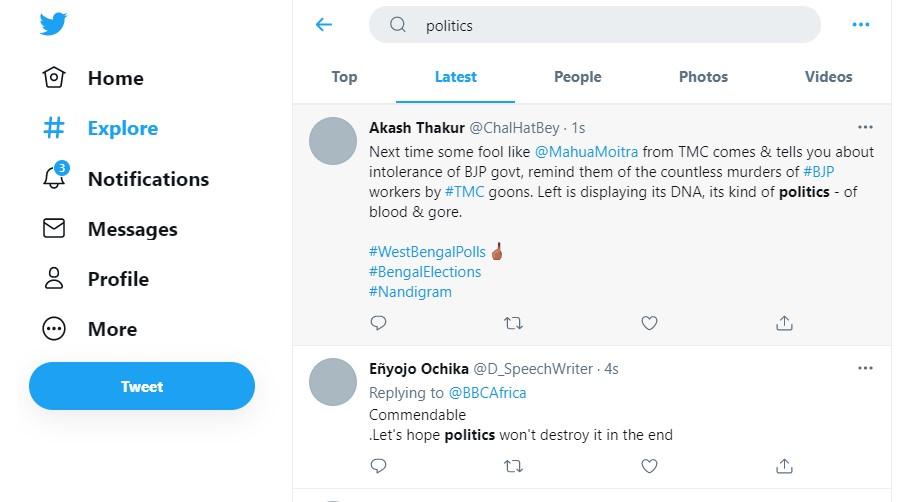Screen dimensions: 899x502
Task: Open search options three-dot menu
Action: pos(861,25)
